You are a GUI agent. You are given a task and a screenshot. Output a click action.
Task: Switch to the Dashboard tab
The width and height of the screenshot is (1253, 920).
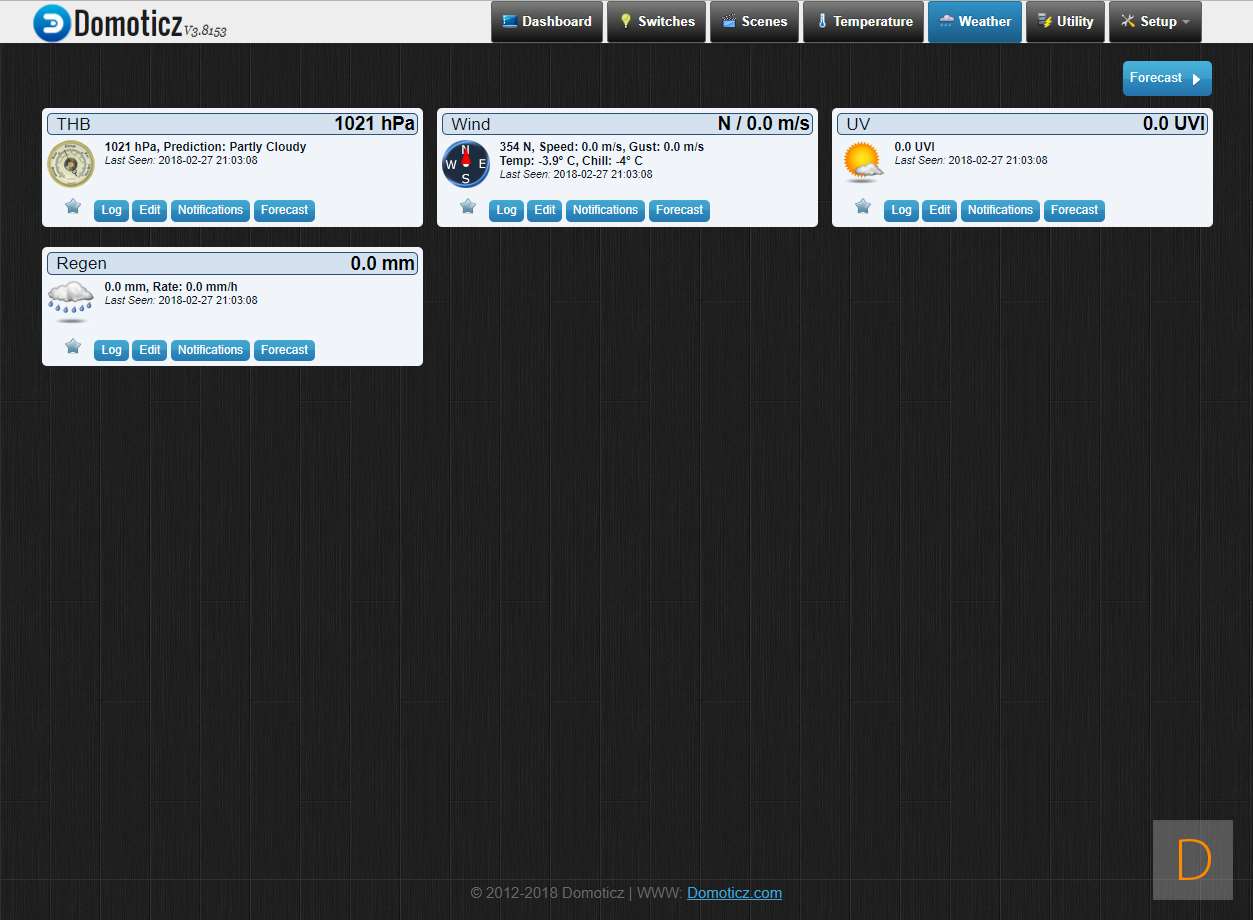point(547,22)
